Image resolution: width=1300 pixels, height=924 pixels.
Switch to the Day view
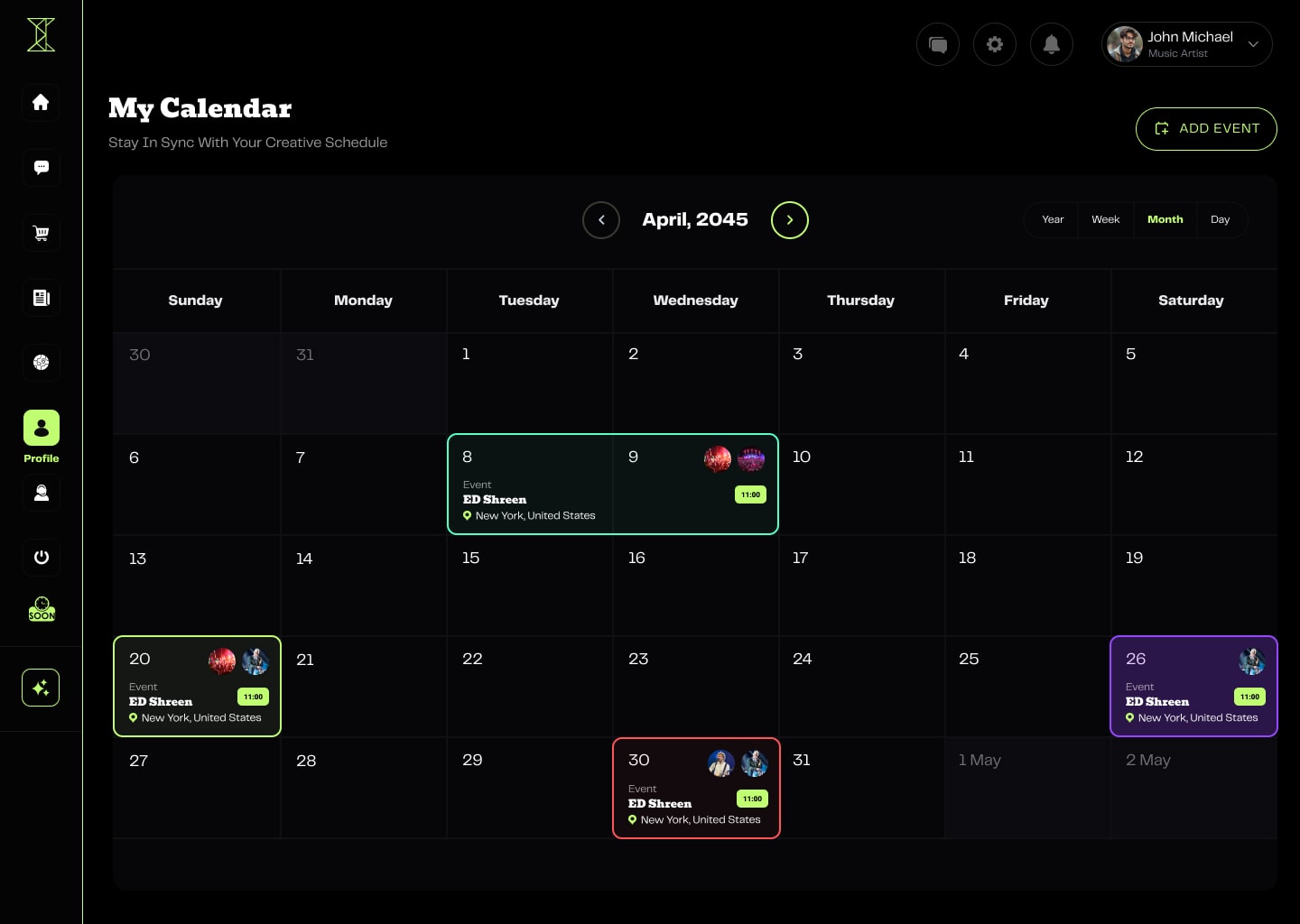coord(1220,219)
